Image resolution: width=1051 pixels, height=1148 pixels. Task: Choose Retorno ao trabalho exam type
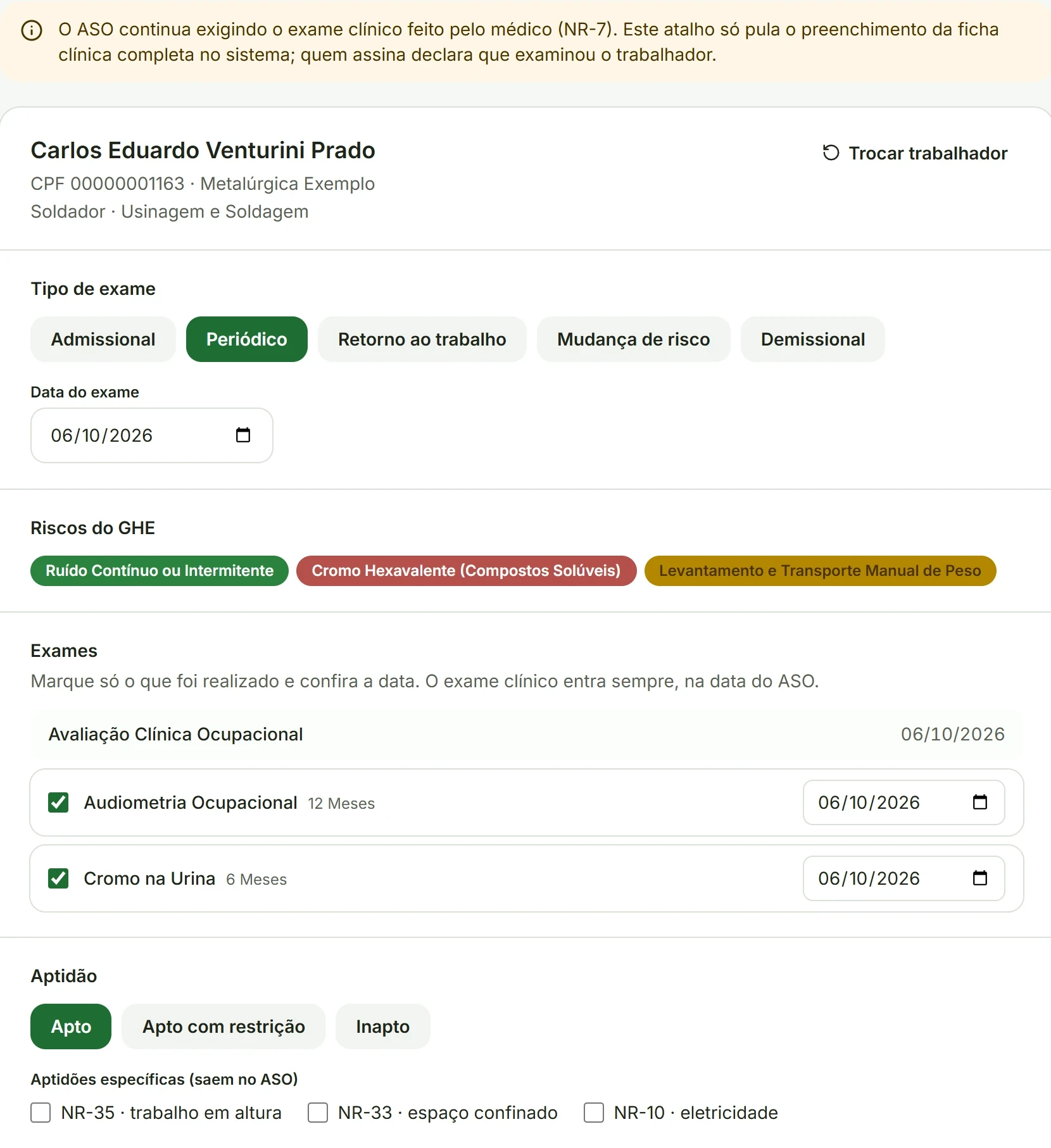[422, 339]
